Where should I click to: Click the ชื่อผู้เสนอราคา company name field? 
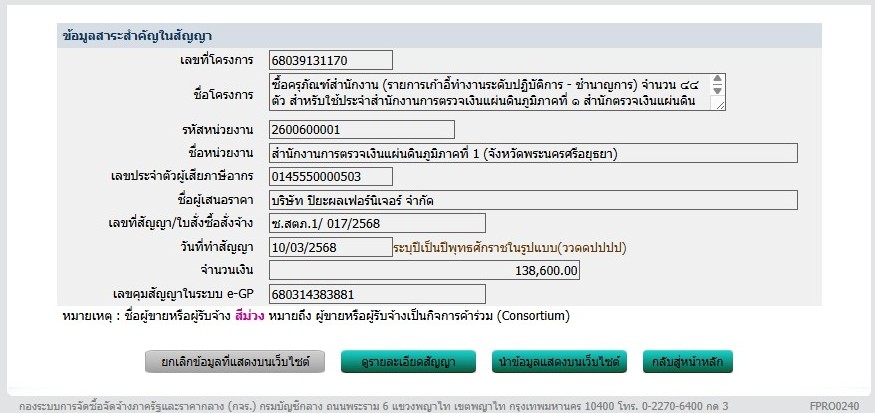point(532,200)
